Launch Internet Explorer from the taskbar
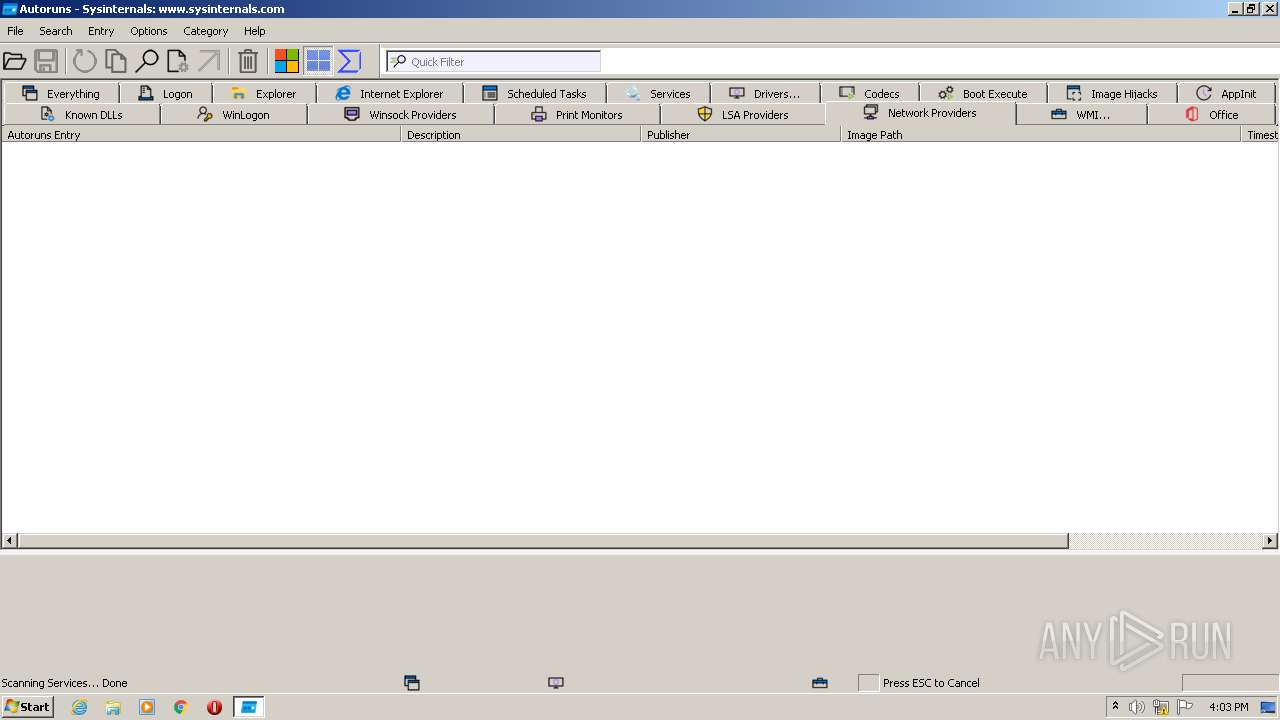This screenshot has width=1280, height=720. [x=80, y=707]
